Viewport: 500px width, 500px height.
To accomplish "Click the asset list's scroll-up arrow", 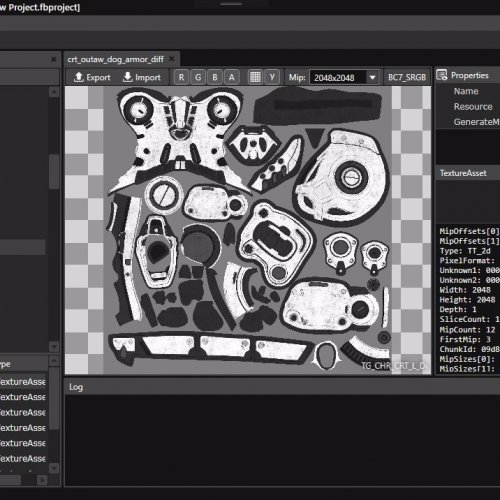I will (54, 361).
